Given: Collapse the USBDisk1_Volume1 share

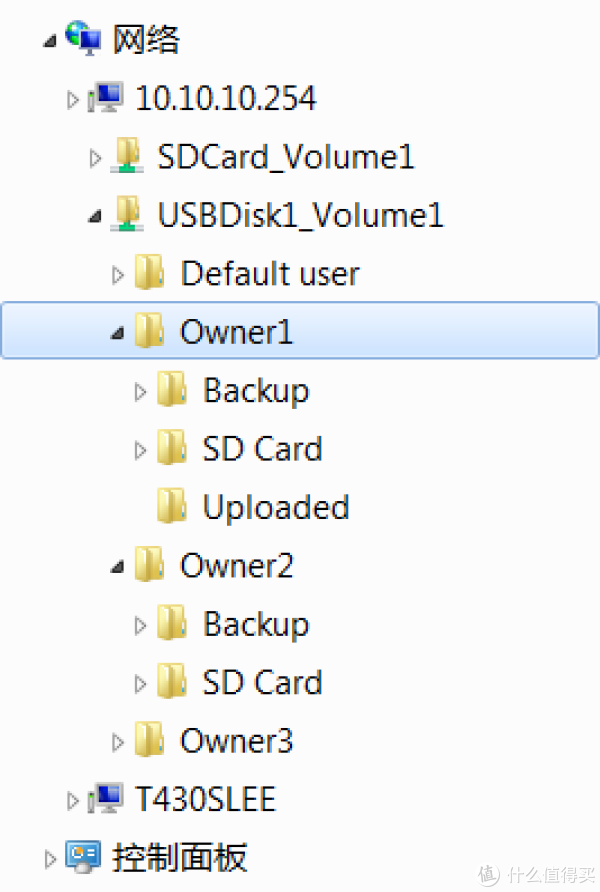Looking at the screenshot, I should point(95,216).
